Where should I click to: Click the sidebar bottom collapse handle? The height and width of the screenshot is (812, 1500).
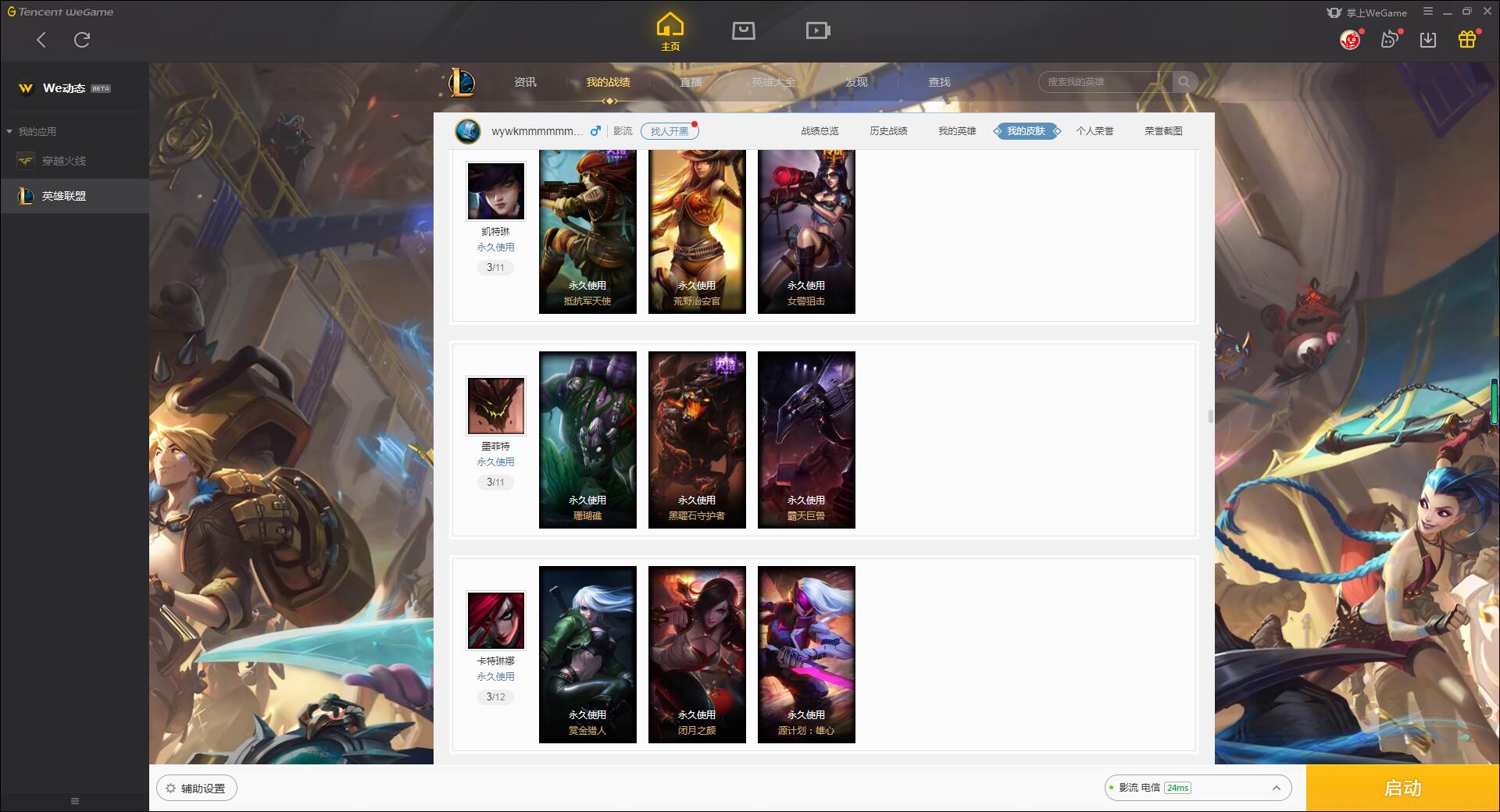click(x=75, y=801)
